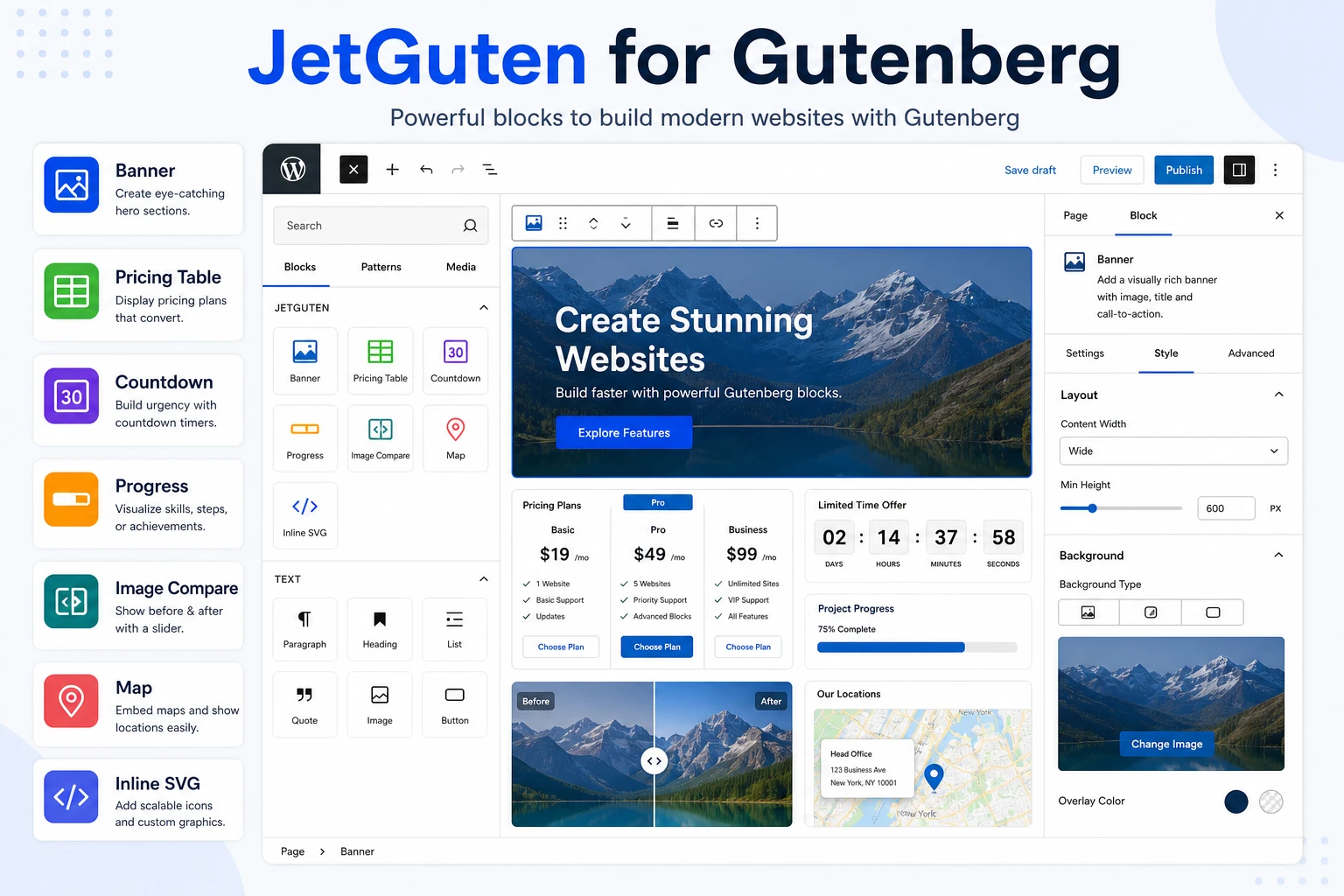The height and width of the screenshot is (896, 1344).
Task: Insert the List block
Action: [454, 629]
